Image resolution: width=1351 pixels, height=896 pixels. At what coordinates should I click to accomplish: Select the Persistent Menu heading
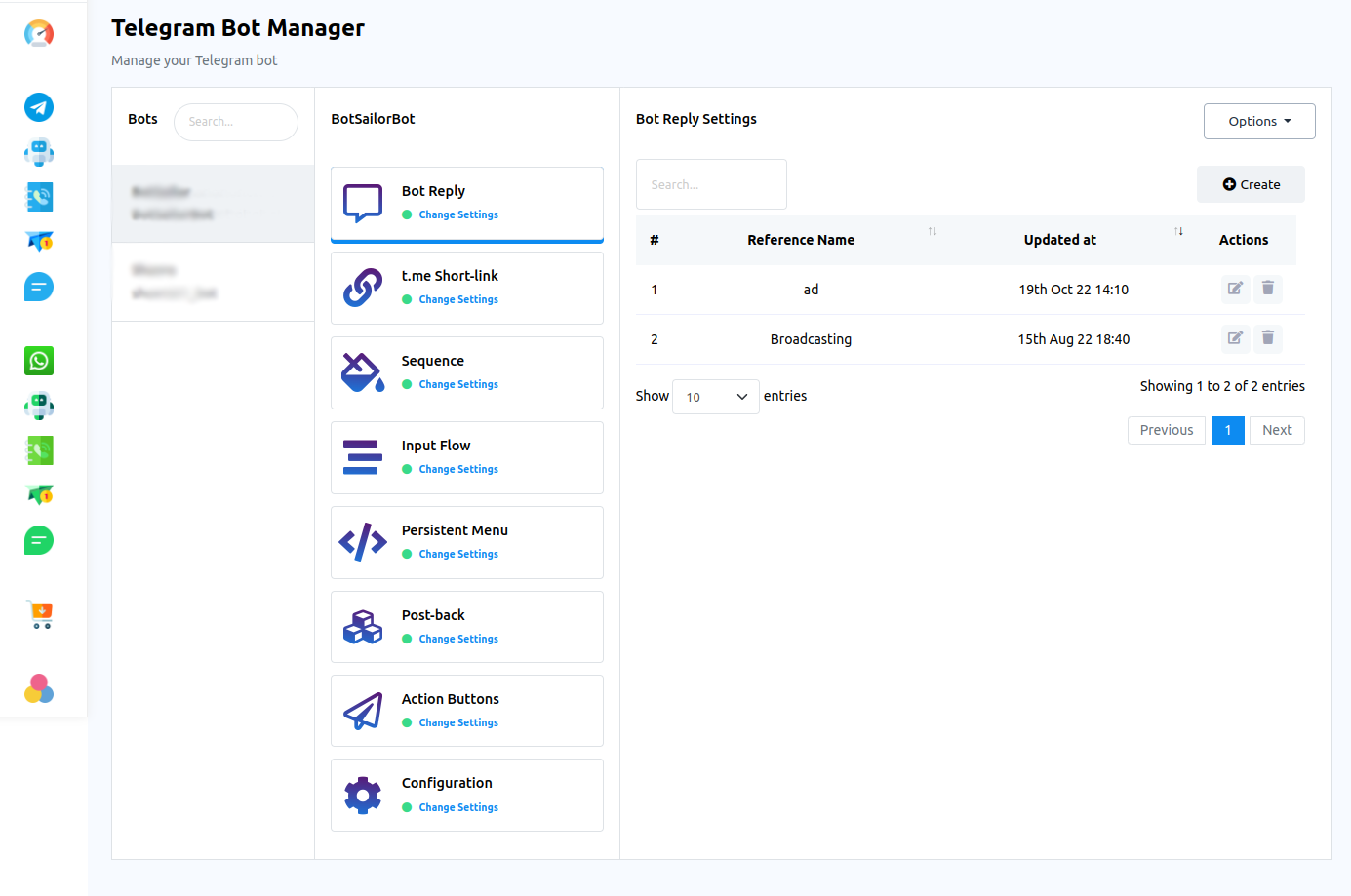[x=455, y=530]
